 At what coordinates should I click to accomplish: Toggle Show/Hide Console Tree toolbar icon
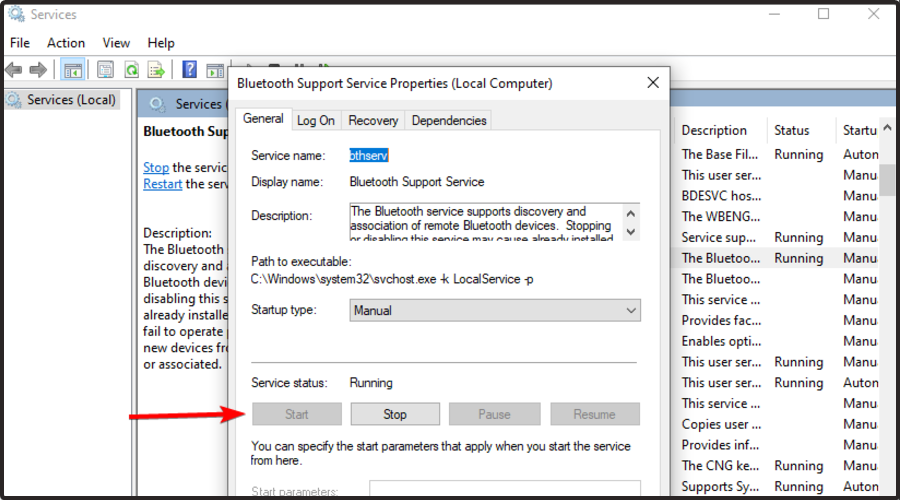click(73, 71)
